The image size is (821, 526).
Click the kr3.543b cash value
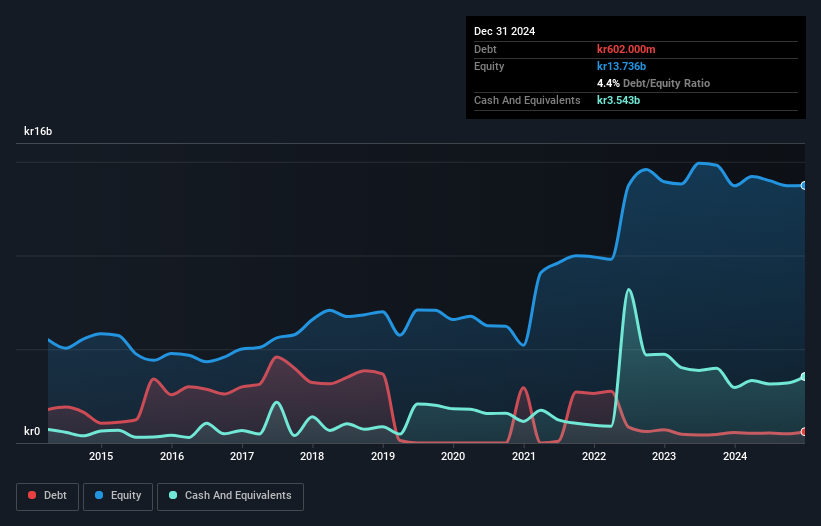pos(618,100)
